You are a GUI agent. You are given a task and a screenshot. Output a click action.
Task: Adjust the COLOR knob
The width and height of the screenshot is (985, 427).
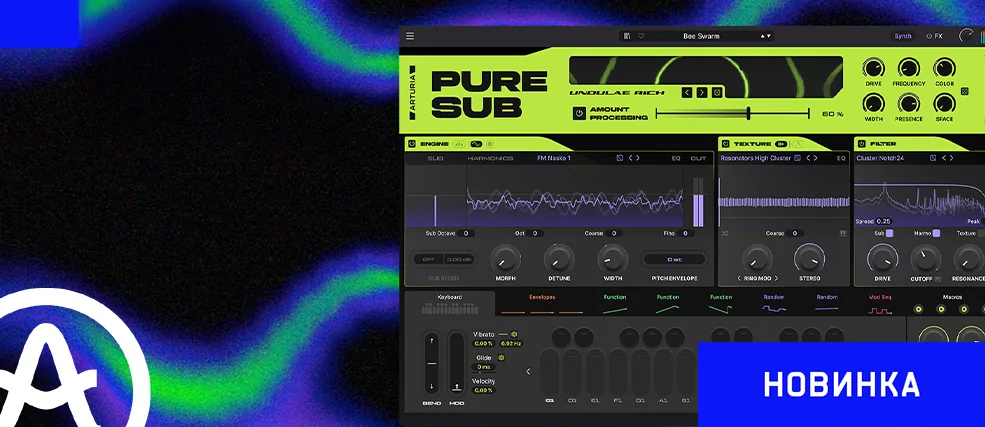944,68
